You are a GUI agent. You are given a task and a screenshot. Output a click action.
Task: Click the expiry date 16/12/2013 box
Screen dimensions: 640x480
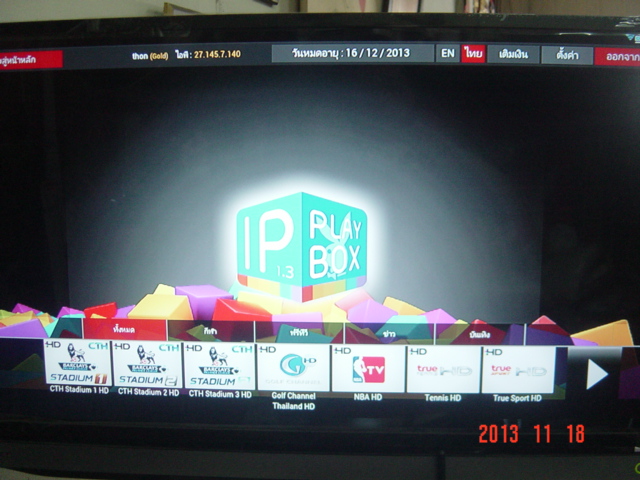(353, 53)
